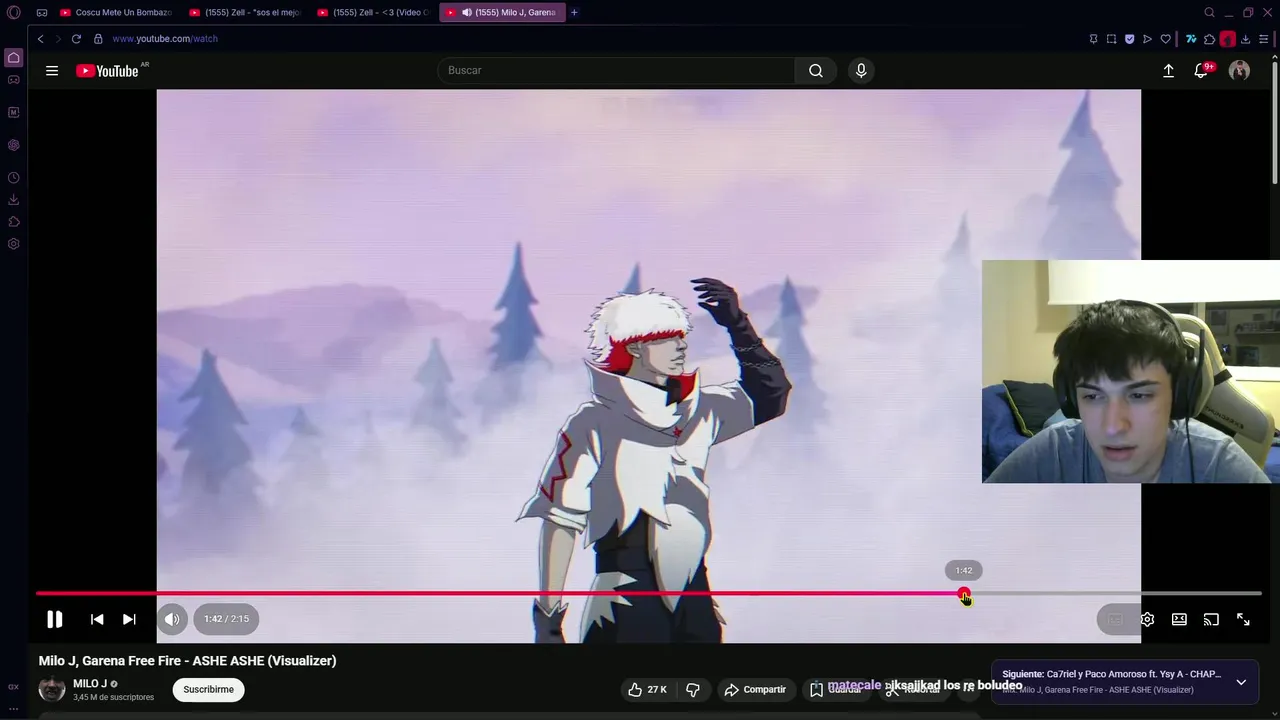Screen dimensions: 1280x720
Task: Skip to the next video
Action: click(x=129, y=619)
